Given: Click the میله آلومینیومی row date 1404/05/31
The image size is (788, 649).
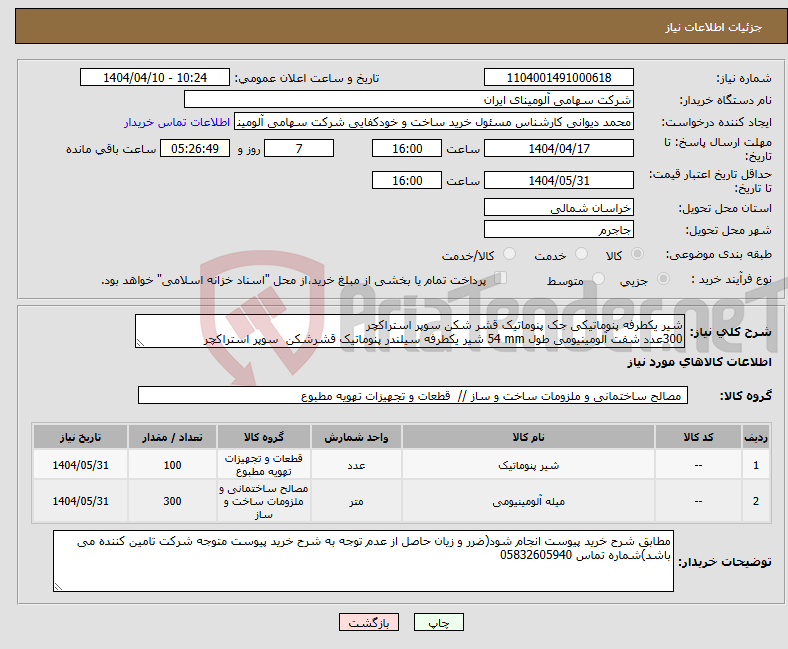Looking at the screenshot, I should [80, 501].
